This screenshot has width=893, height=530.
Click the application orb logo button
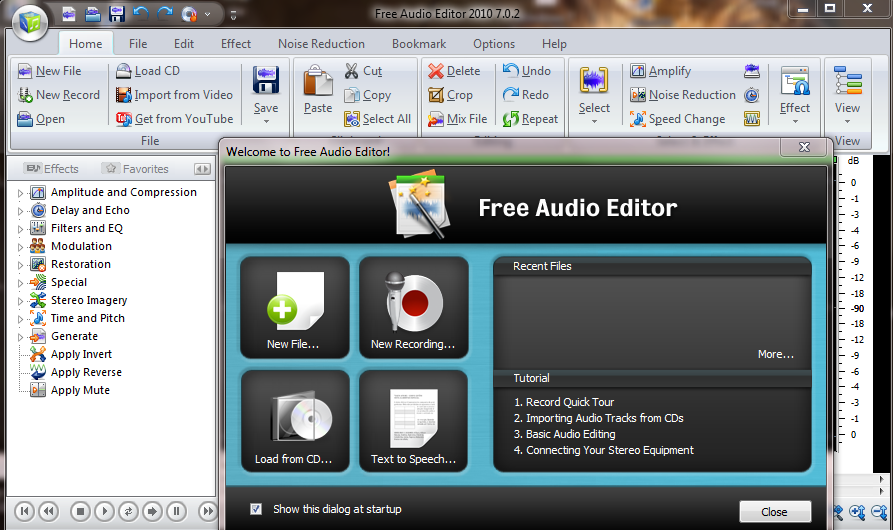(31, 22)
